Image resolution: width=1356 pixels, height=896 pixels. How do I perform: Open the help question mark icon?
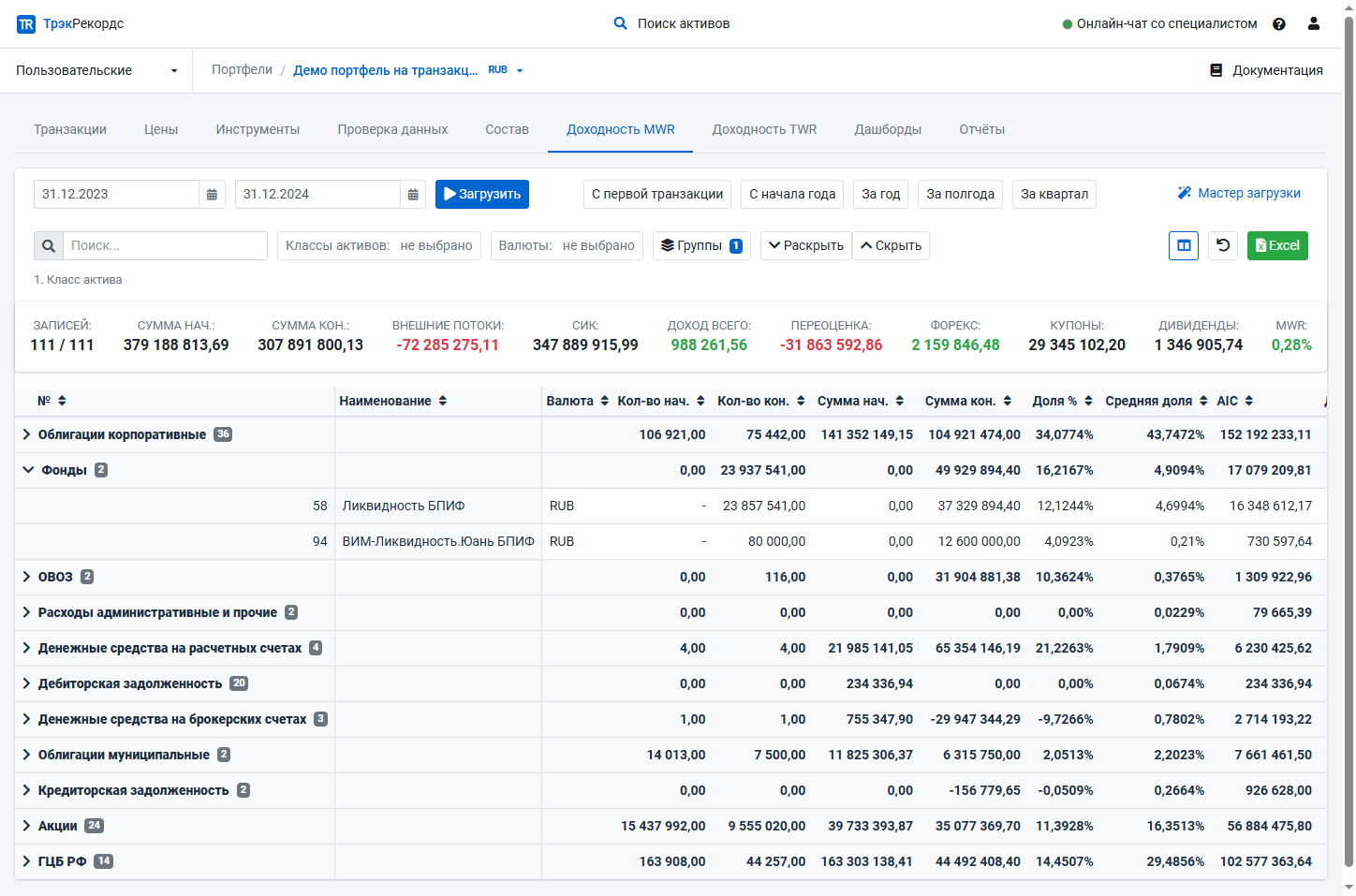pyautogui.click(x=1279, y=24)
